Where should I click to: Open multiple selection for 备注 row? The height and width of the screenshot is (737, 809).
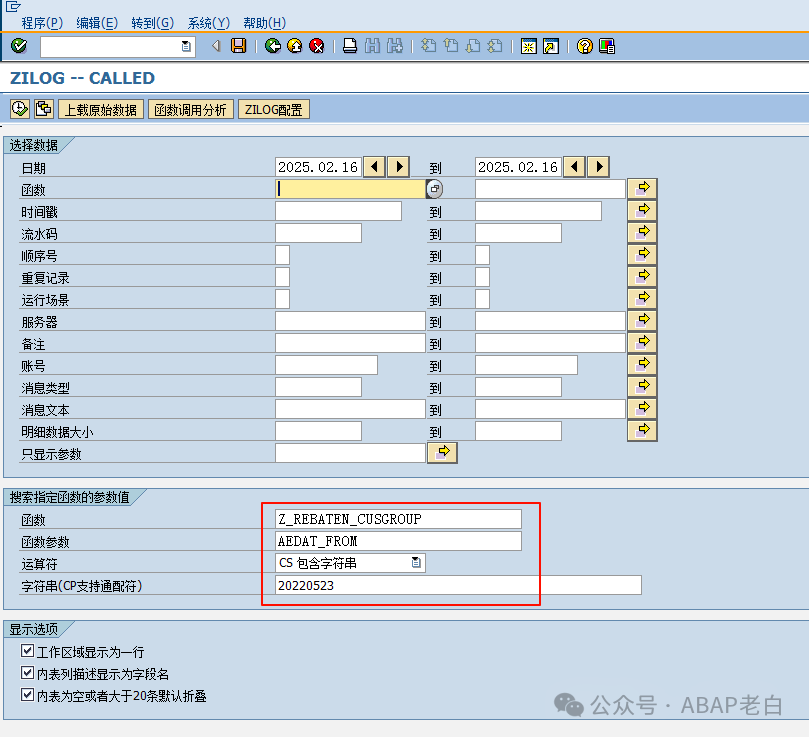[642, 343]
